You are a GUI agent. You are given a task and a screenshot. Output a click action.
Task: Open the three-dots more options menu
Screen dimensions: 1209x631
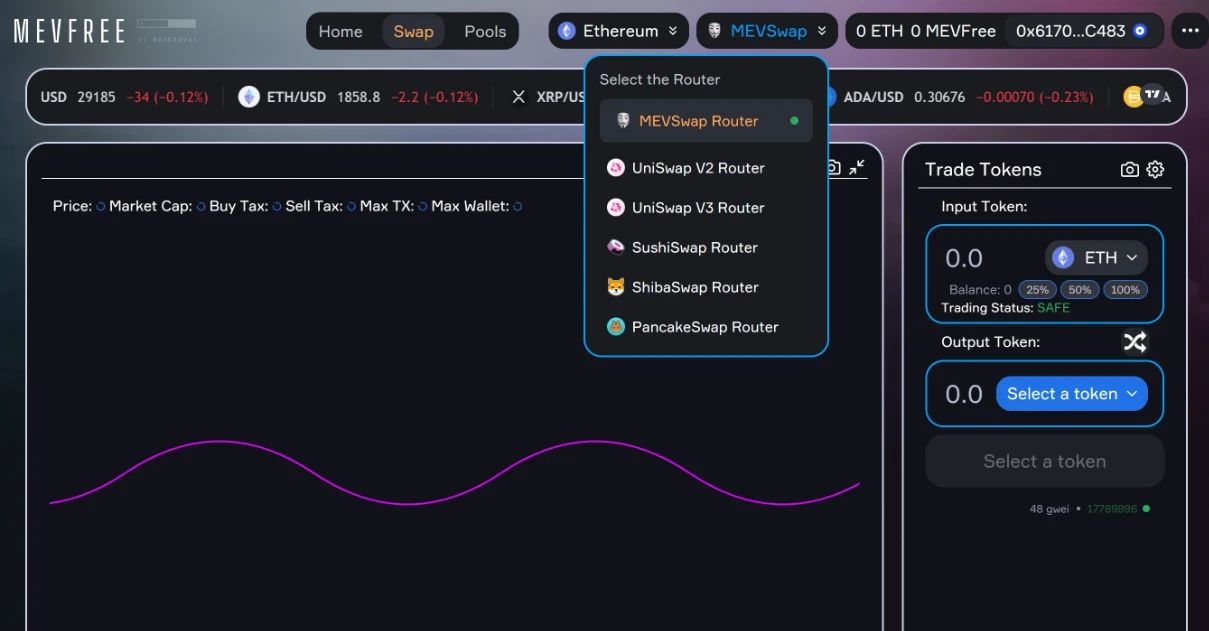[1189, 31]
